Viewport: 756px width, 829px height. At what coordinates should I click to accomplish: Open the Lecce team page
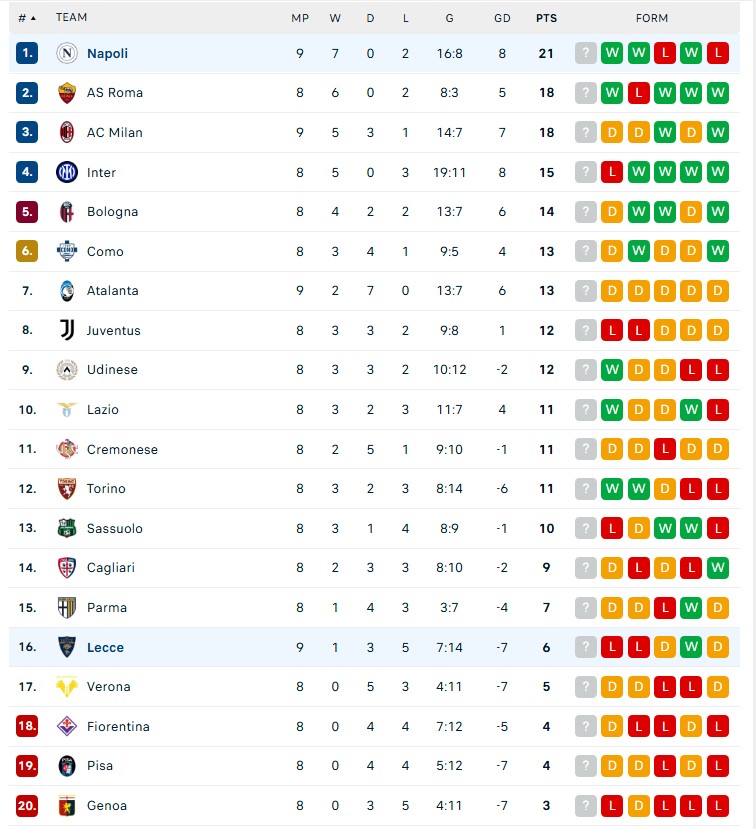pos(105,647)
